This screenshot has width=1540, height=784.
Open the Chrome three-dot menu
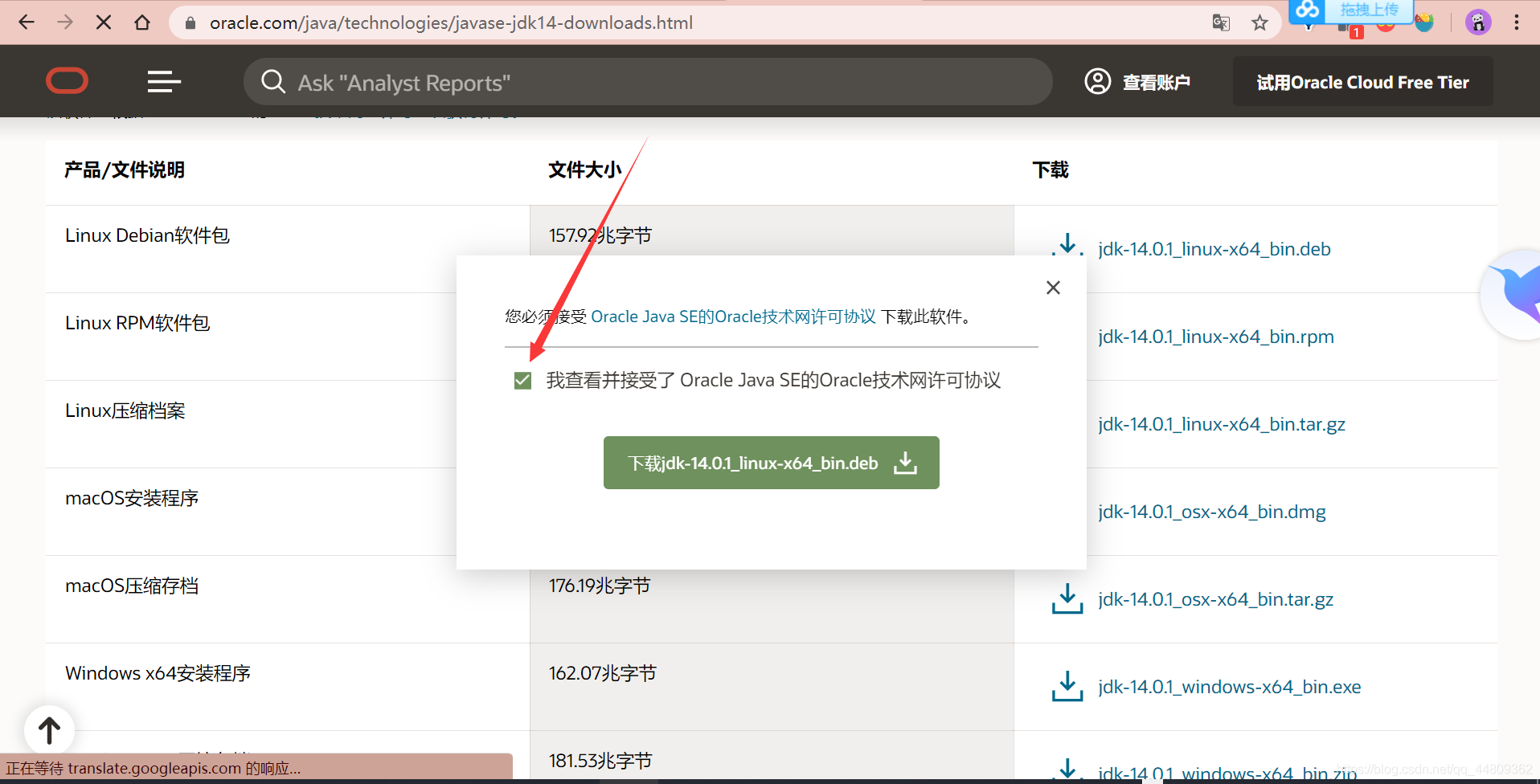coord(1517,22)
